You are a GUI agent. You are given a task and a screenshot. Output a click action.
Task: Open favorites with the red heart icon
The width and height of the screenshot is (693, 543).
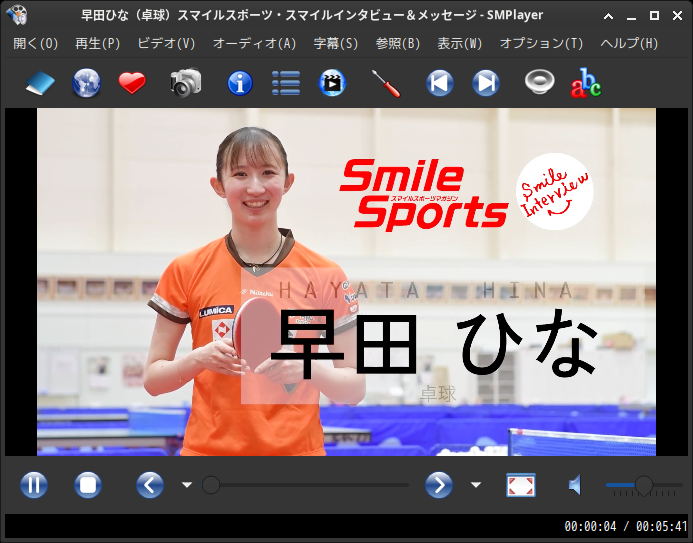pos(132,83)
